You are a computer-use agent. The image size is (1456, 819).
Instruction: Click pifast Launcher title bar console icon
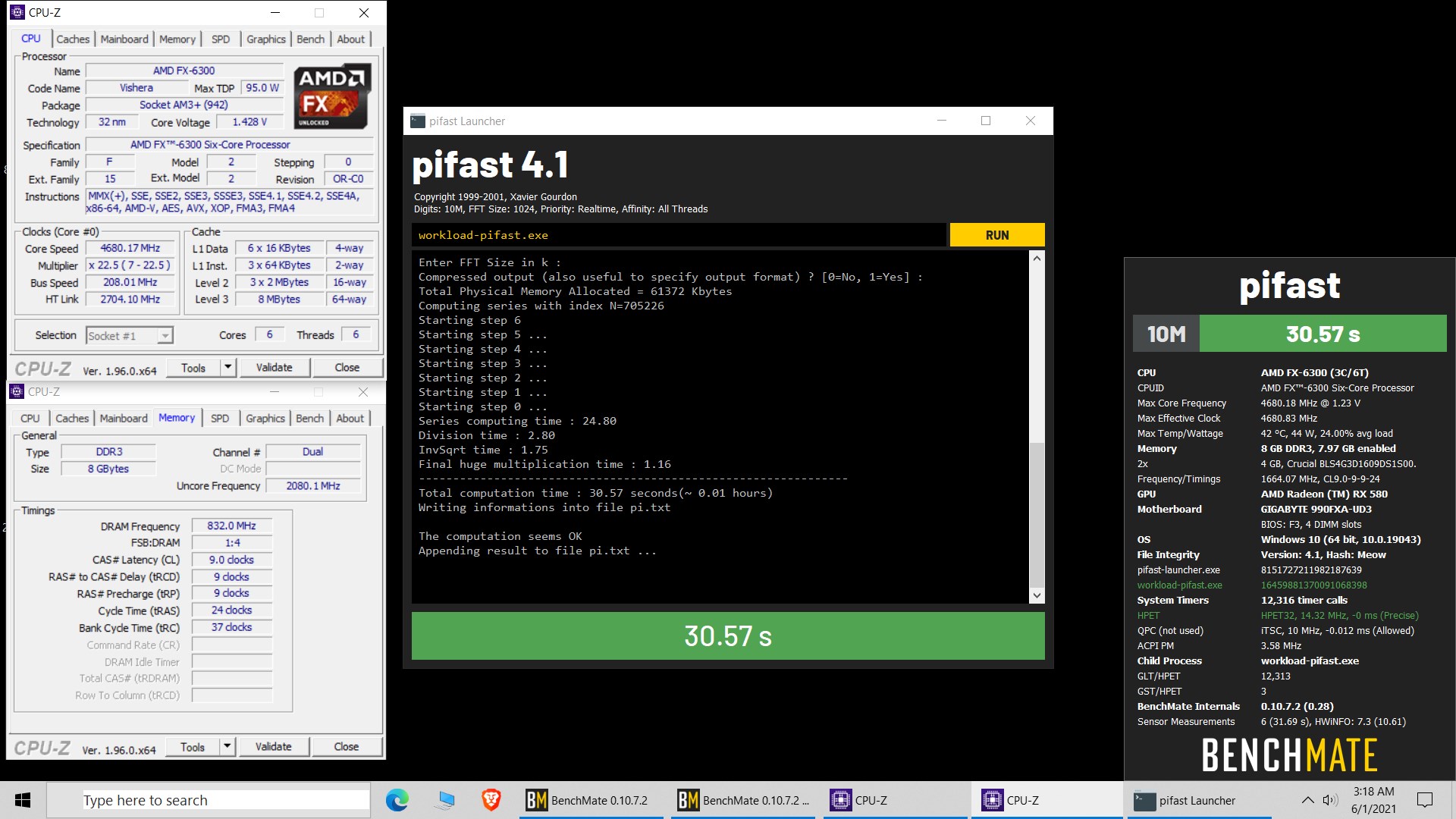(417, 121)
